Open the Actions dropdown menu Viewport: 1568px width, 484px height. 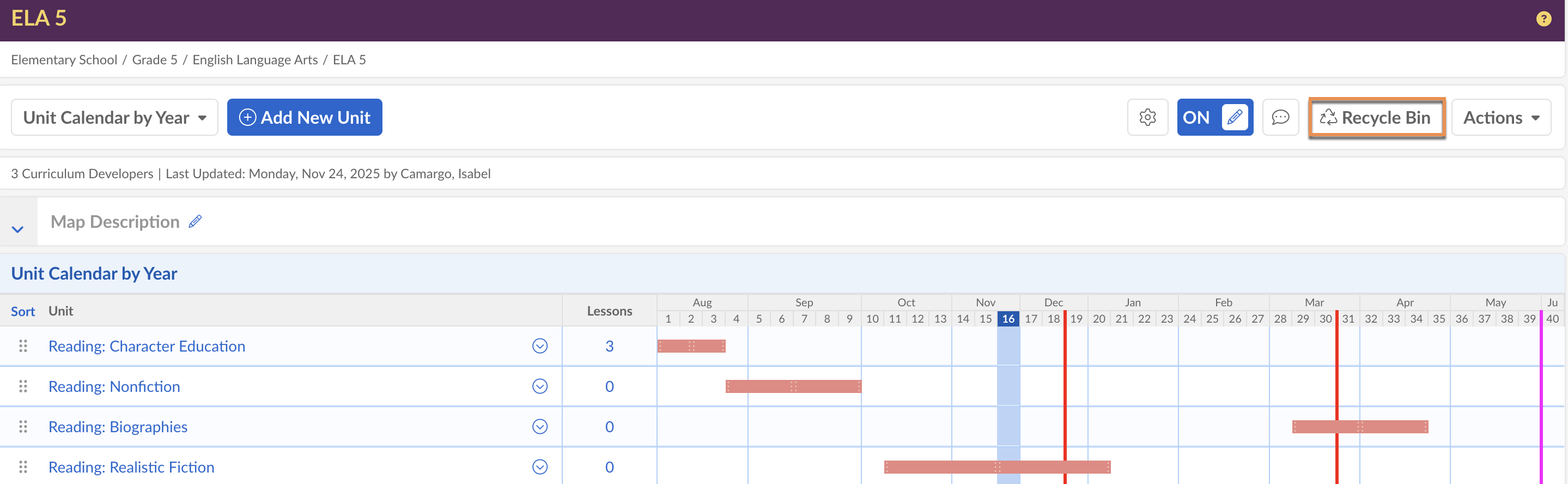click(x=1500, y=118)
